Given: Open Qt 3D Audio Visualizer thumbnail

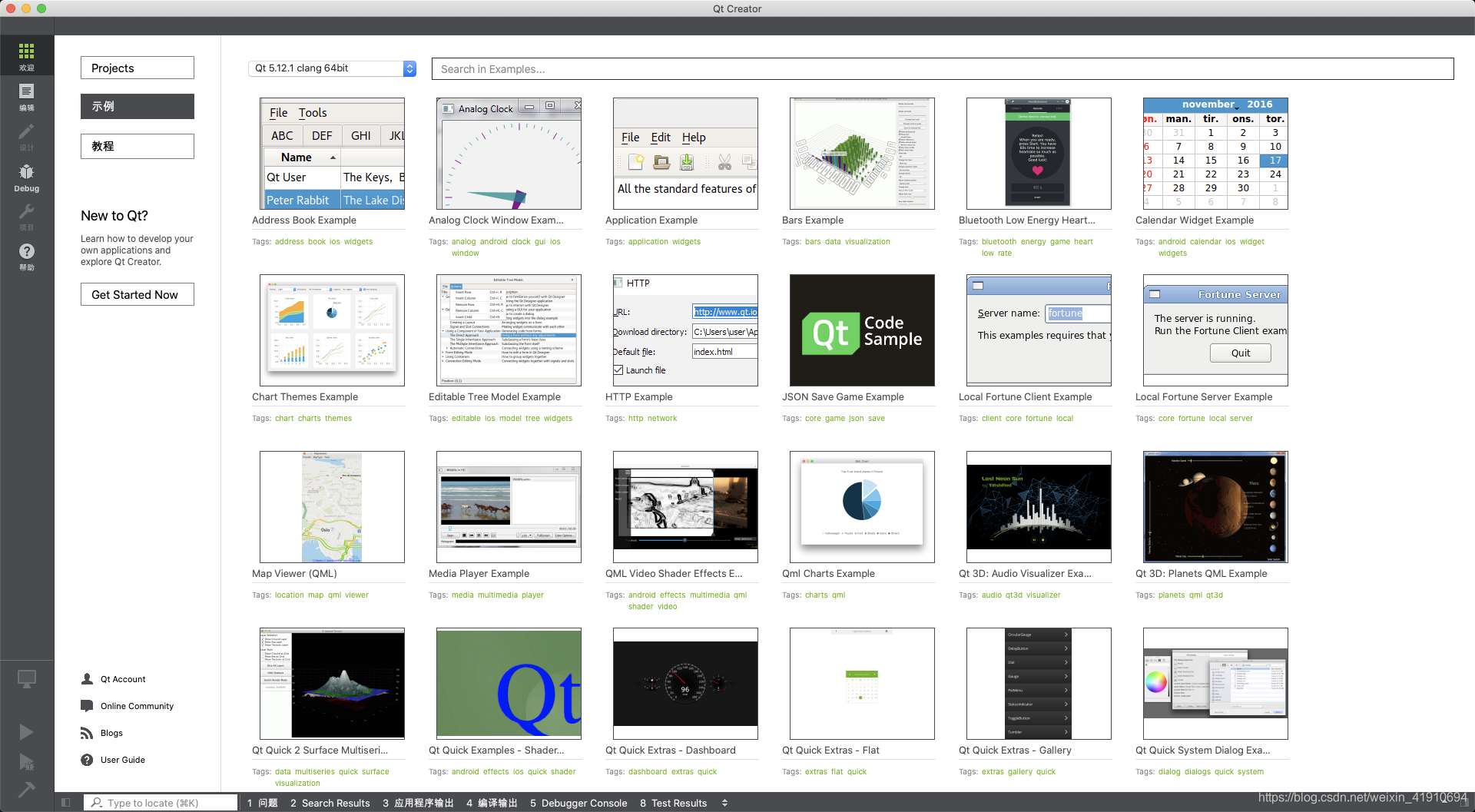Looking at the screenshot, I should coord(1039,507).
